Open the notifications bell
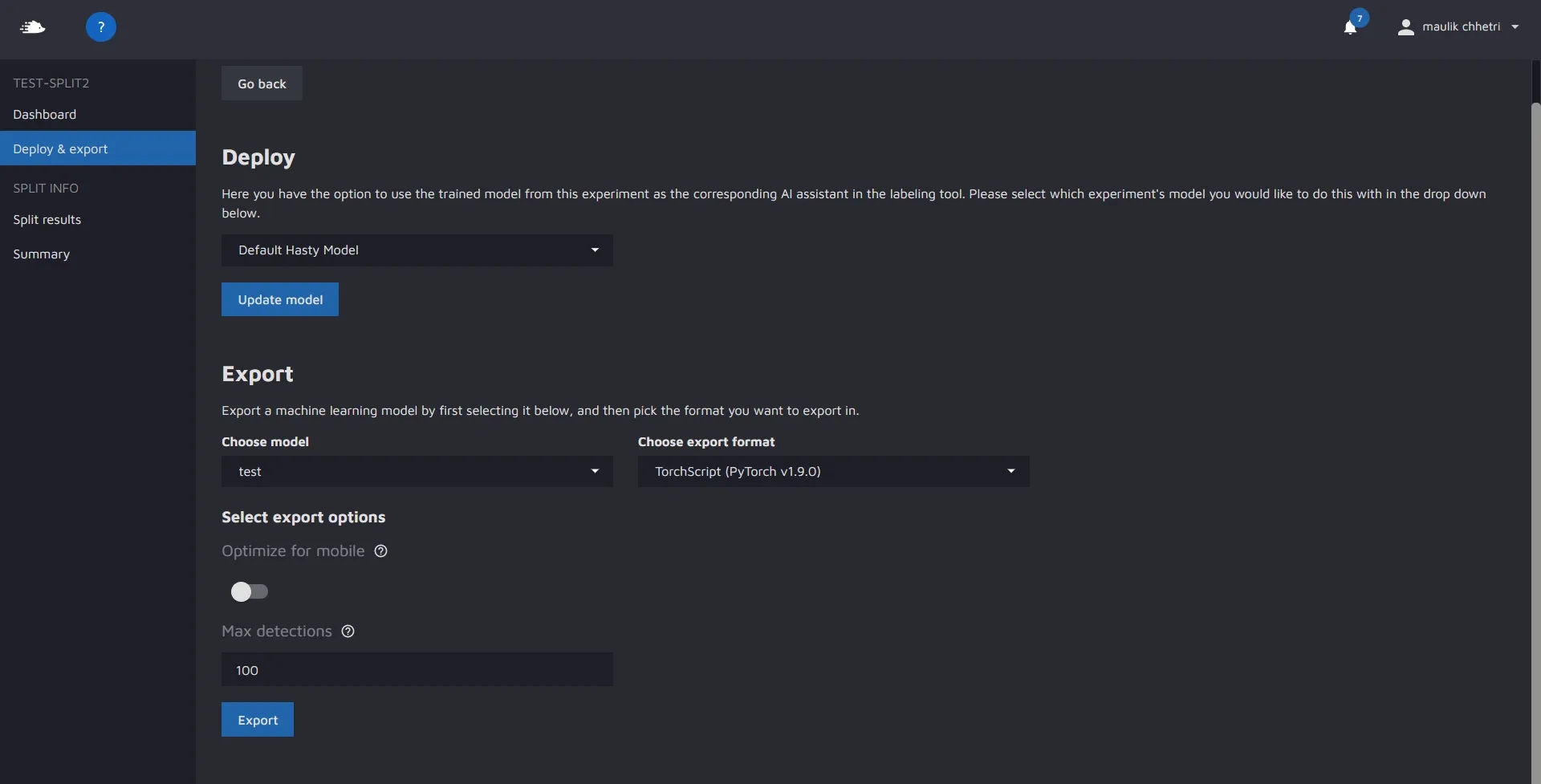 point(1350,27)
